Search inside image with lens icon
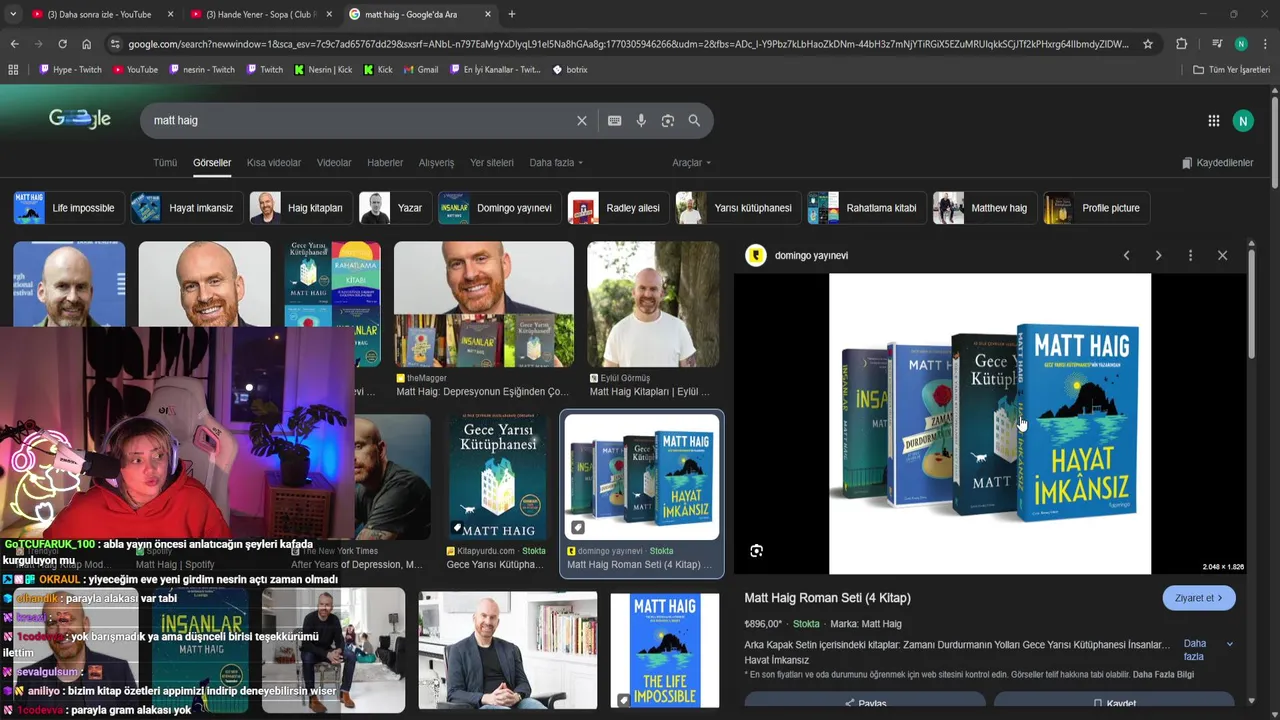Screen dimensions: 1280x720 click(x=756, y=551)
